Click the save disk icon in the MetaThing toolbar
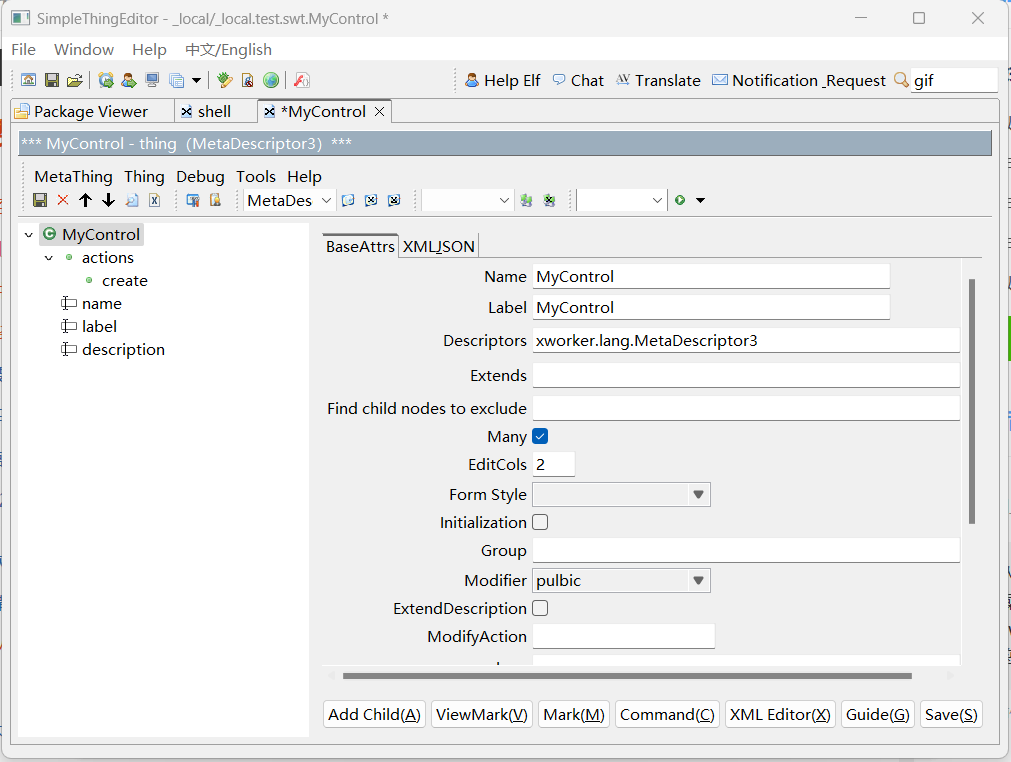 click(x=39, y=200)
